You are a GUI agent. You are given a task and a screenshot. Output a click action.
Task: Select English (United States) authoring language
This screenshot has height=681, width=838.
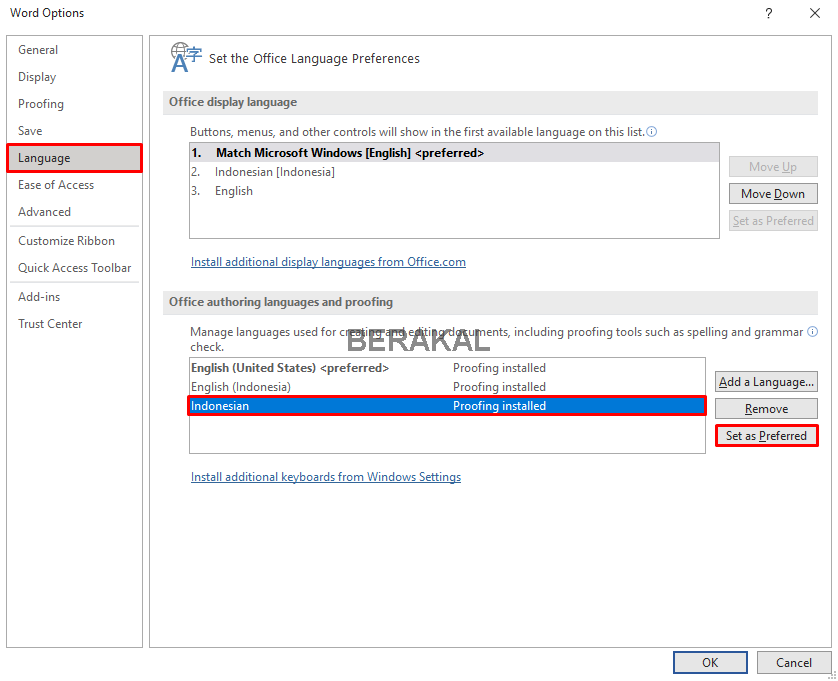click(x=447, y=368)
